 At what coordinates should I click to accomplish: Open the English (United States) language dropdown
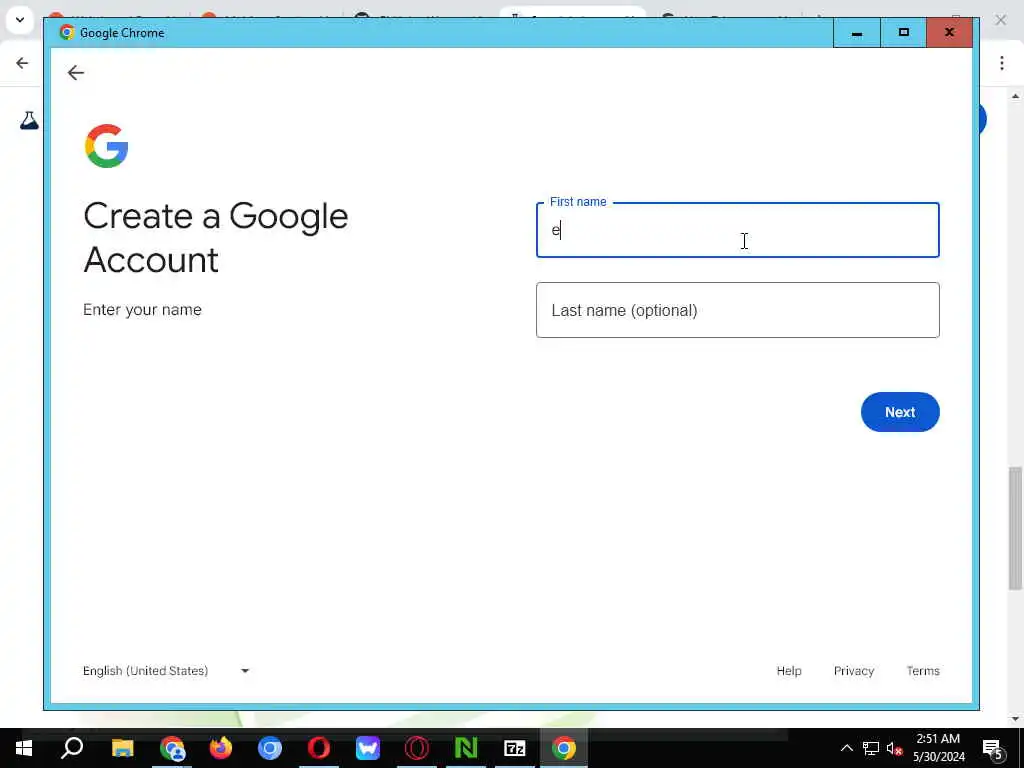point(166,671)
